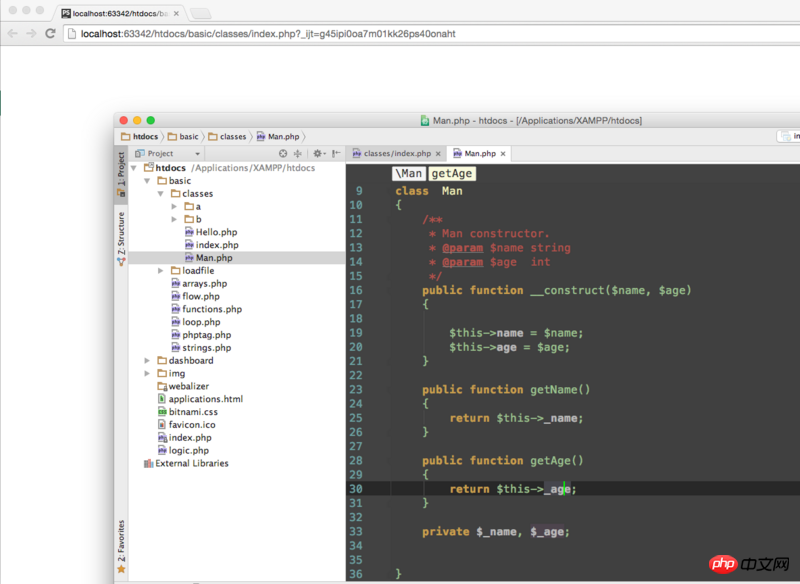This screenshot has height=584, width=800.
Task: Expand the folder named a in classes
Action: point(175,207)
